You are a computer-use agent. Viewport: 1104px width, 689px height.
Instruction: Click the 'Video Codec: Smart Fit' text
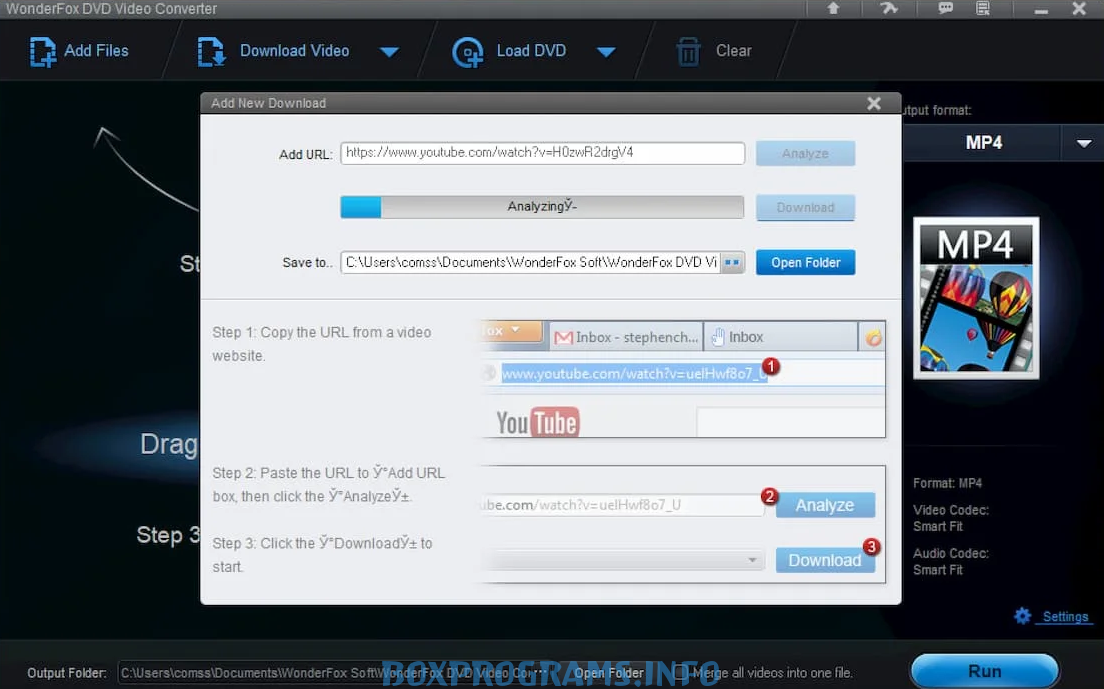(x=951, y=518)
